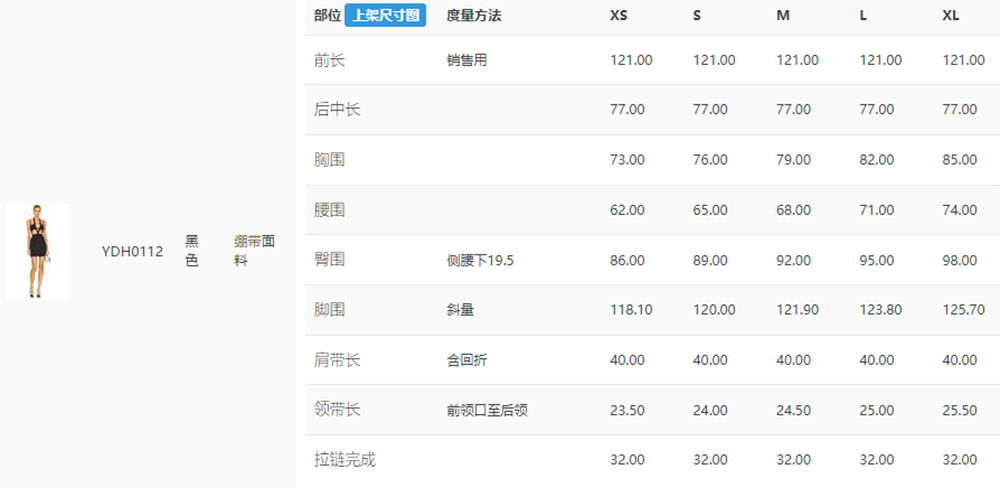The width and height of the screenshot is (1000, 488).
Task: Click the 销售用 measurement method cell
Action: (467, 61)
